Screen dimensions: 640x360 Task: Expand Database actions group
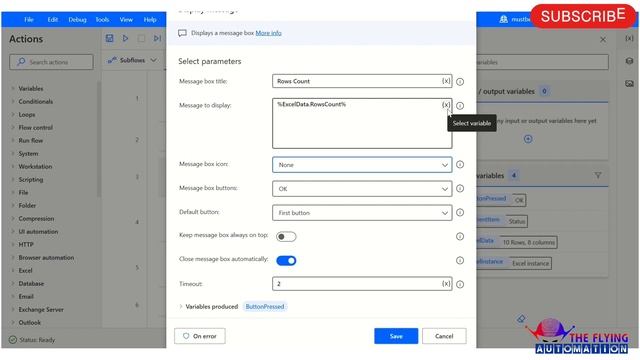[x=13, y=284]
